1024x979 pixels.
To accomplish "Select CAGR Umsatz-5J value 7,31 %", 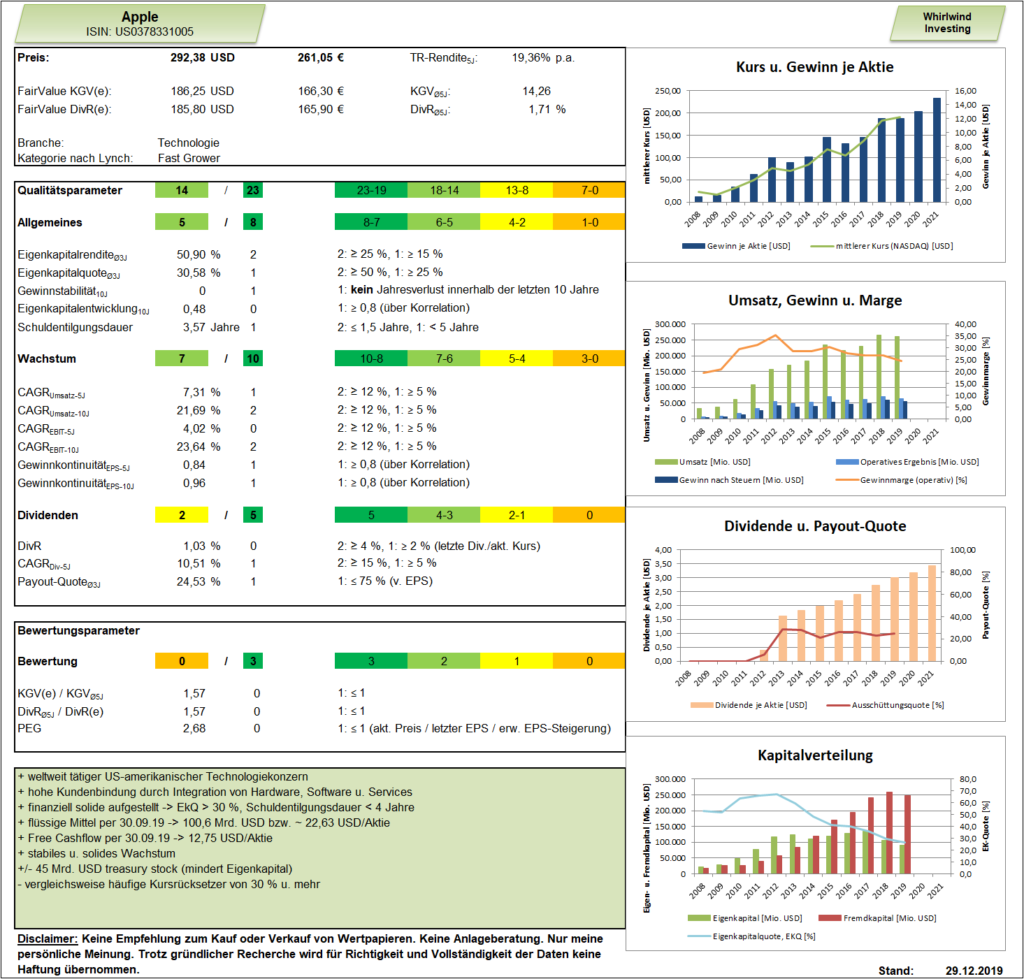I will [201, 393].
